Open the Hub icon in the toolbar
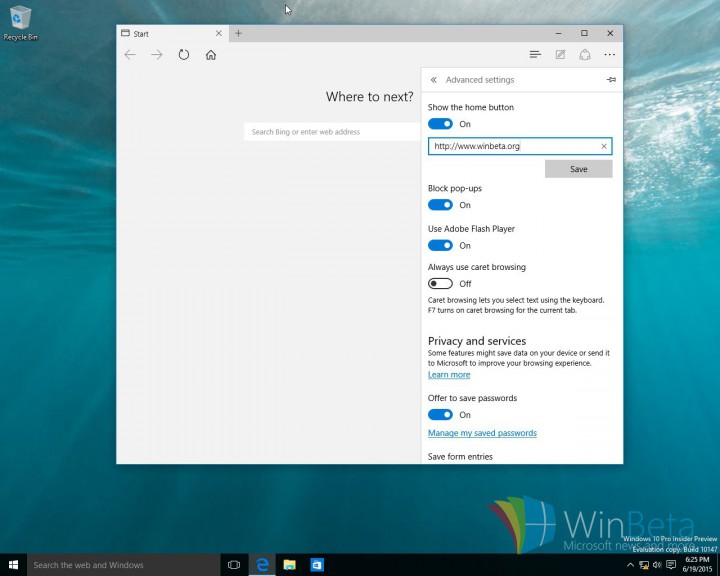Image resolution: width=720 pixels, height=576 pixels. coord(535,55)
